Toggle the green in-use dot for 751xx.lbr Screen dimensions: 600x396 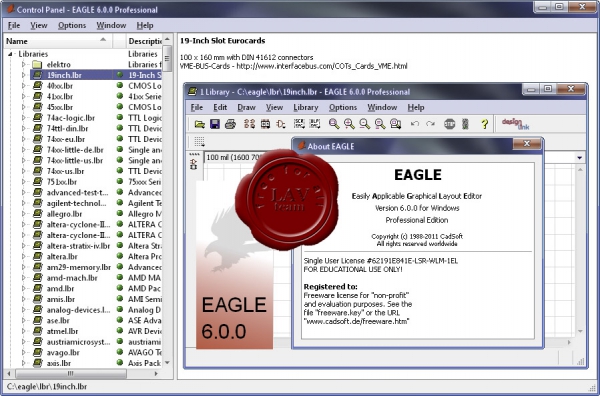(x=120, y=181)
